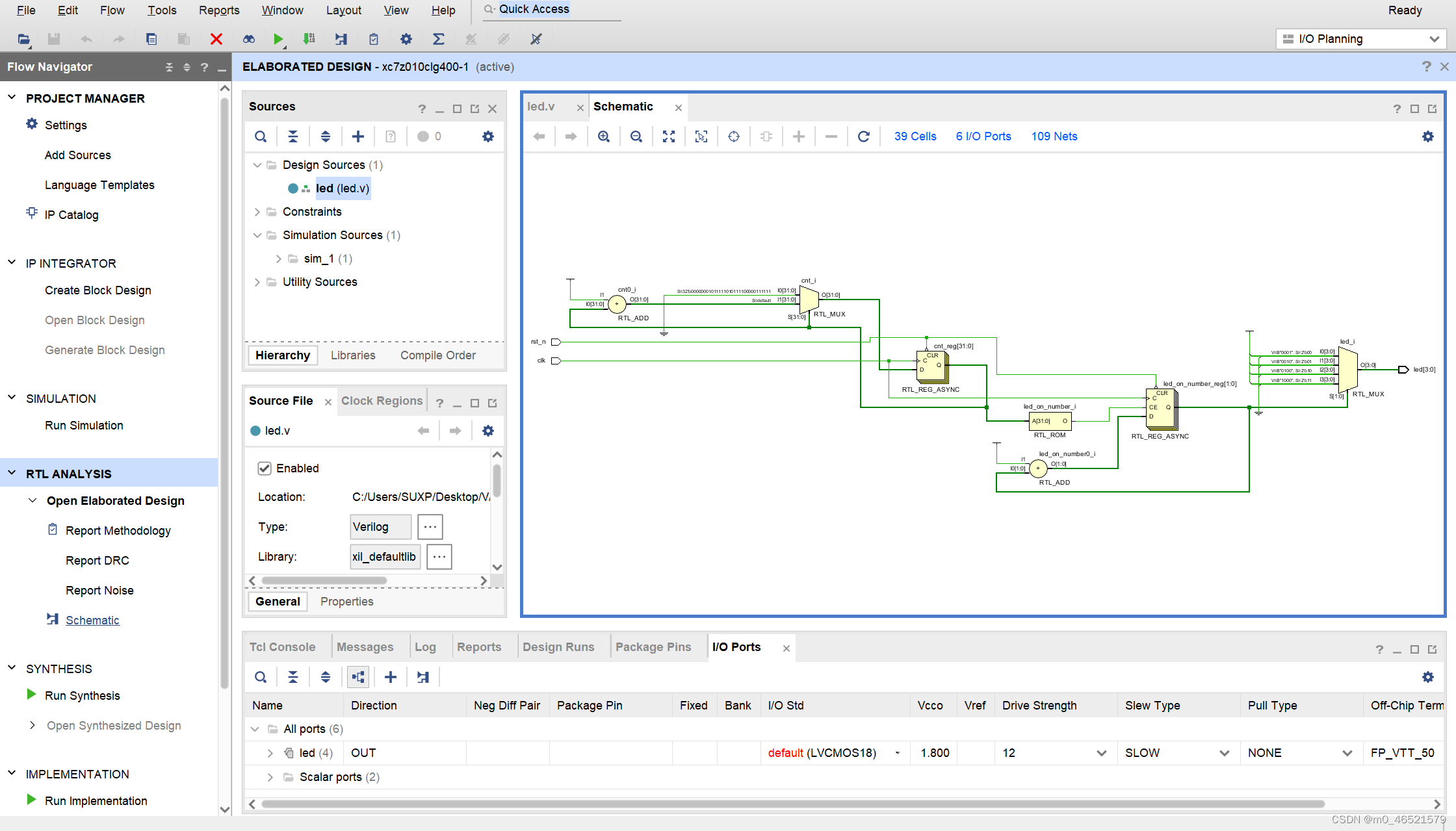Viewport: 1456px width, 831px height.
Task: Open the Drive Strength dropdown for led
Action: 1101,753
